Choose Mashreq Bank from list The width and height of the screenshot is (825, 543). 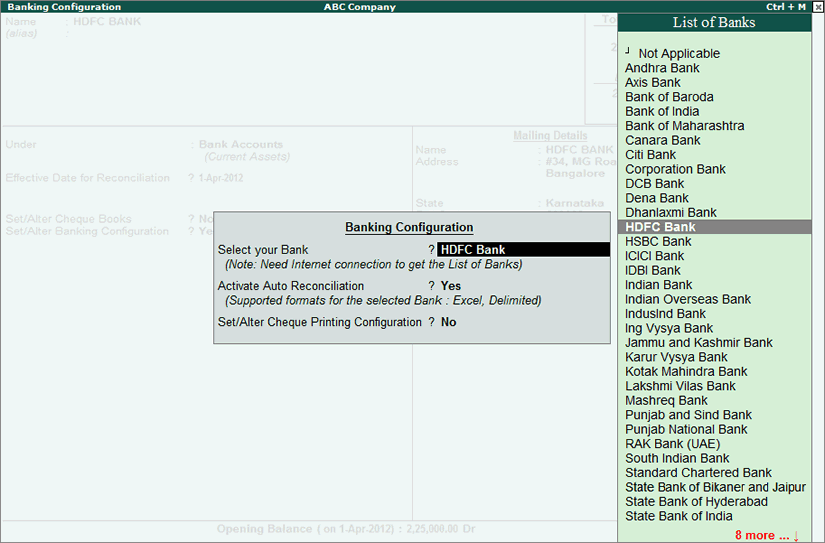[666, 400]
